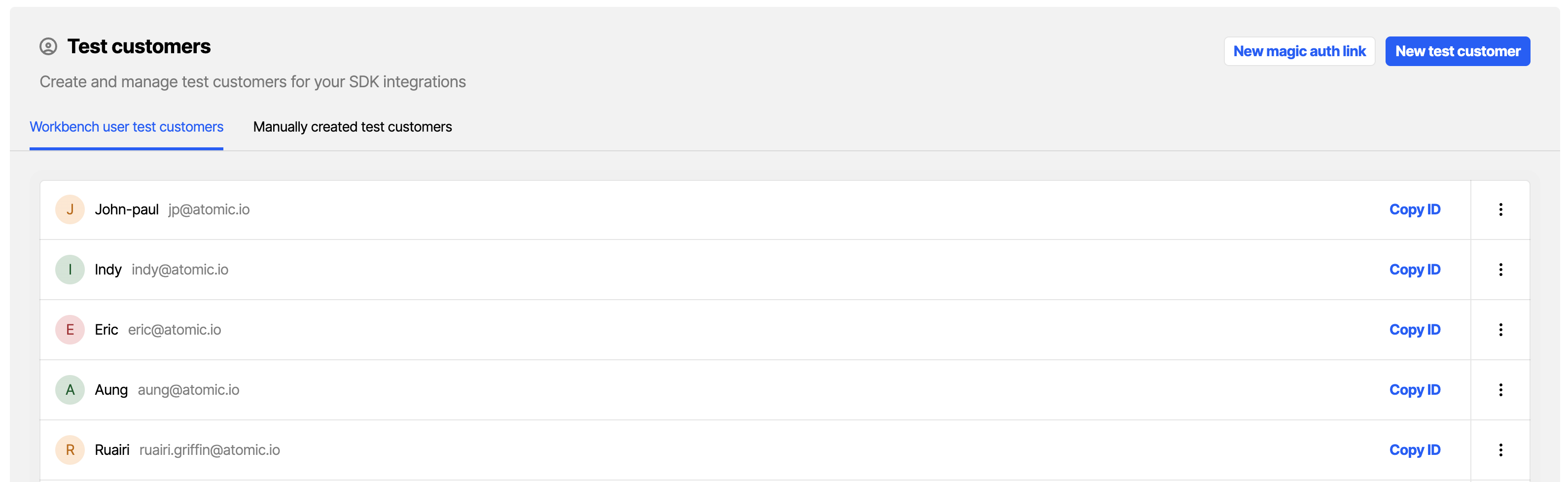
Task: Copy ID for Indy
Action: (x=1415, y=269)
